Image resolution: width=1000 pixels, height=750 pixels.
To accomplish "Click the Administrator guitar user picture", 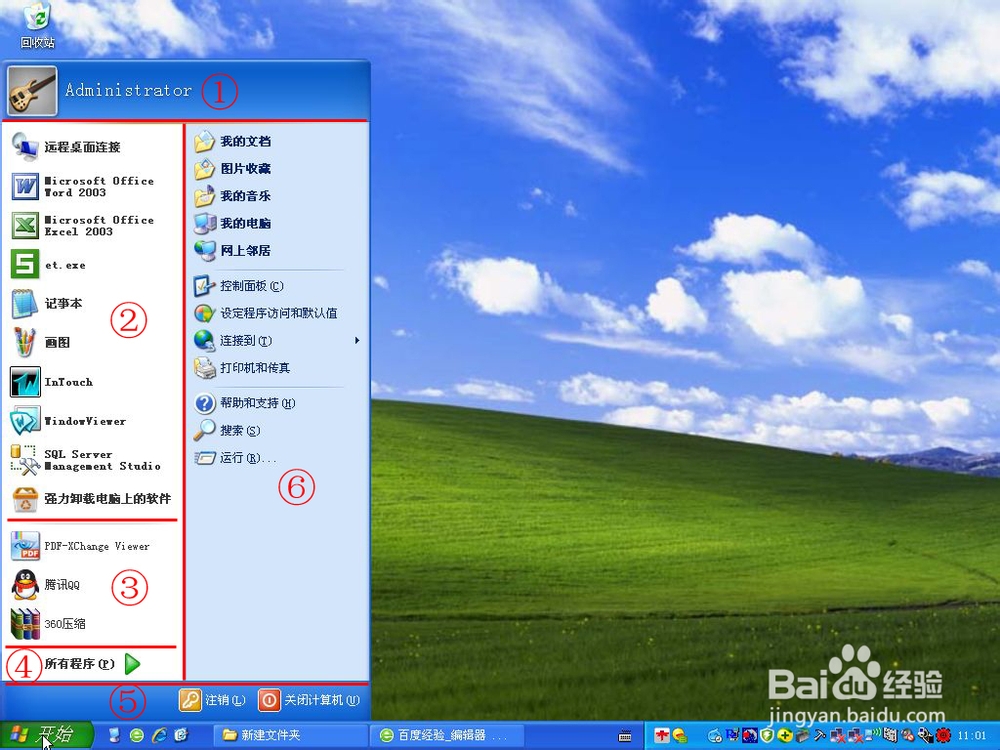I will pos(32,91).
